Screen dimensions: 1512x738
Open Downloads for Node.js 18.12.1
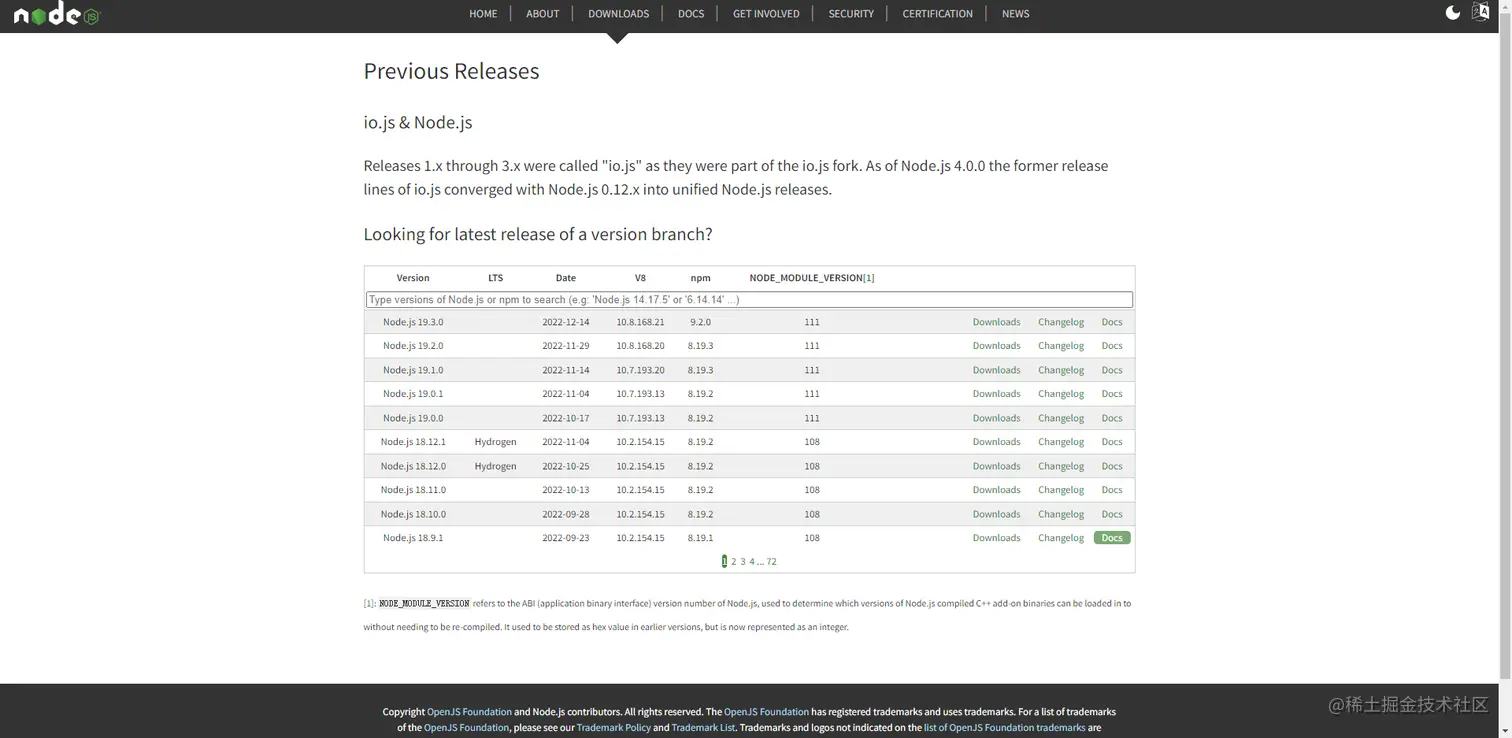point(997,442)
